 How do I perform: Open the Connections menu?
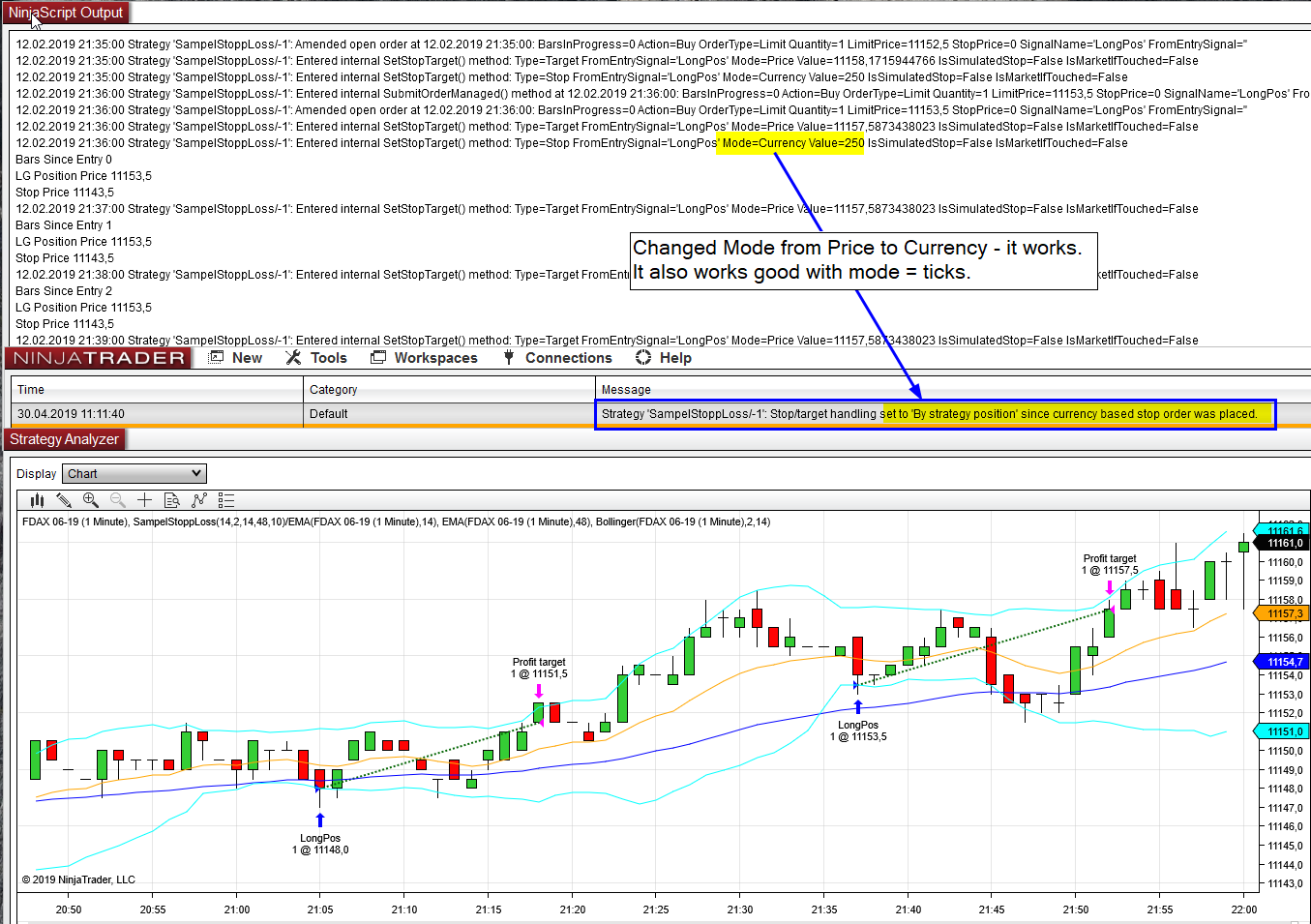click(x=569, y=358)
